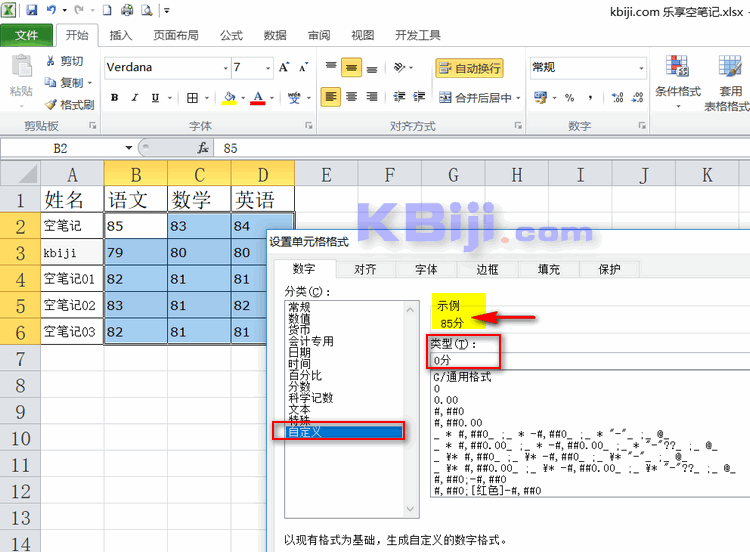
Task: Click the insert function fx icon
Action: pyautogui.click(x=202, y=147)
